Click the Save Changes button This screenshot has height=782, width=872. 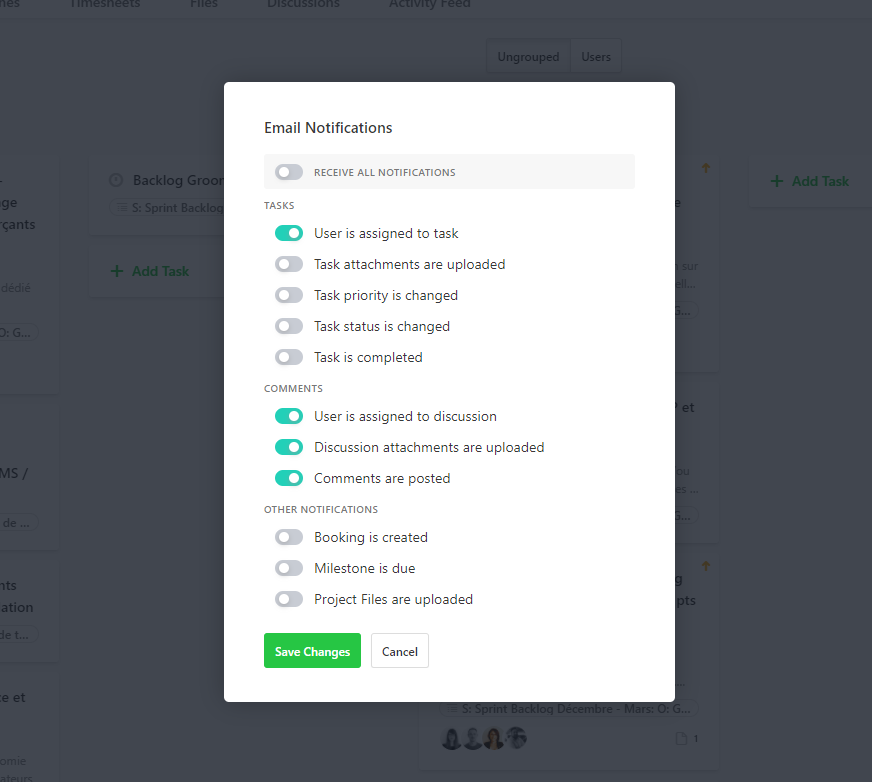tap(312, 651)
